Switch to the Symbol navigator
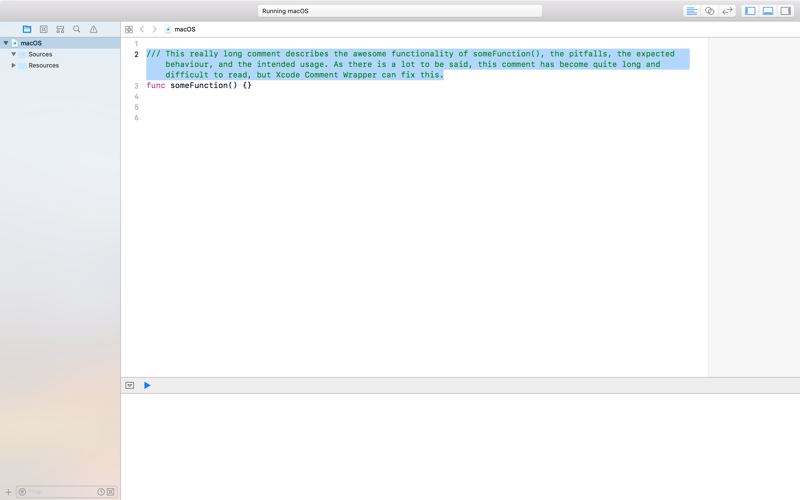Image resolution: width=800 pixels, height=500 pixels. pos(60,29)
